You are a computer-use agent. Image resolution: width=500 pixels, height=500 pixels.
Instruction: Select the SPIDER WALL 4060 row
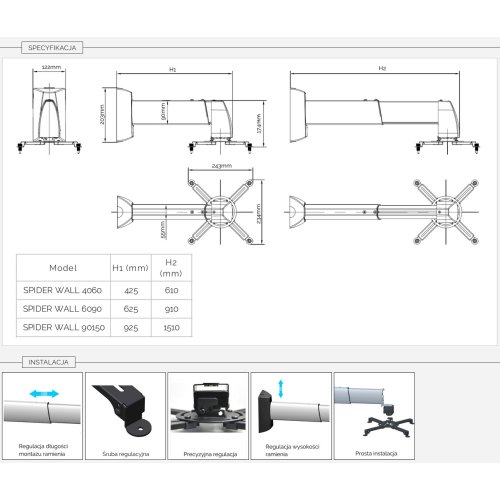point(104,290)
